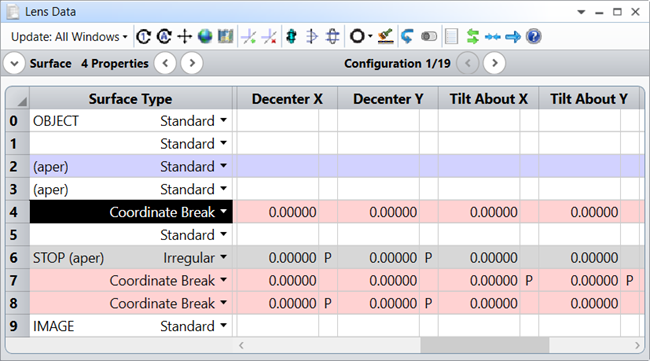Click the green swap arrows icon
Viewport: 650px width, 361px height.
point(473,37)
